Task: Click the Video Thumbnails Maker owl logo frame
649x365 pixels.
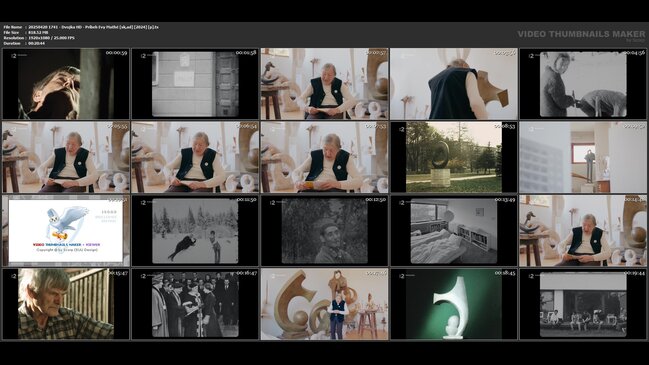Action: coord(66,231)
